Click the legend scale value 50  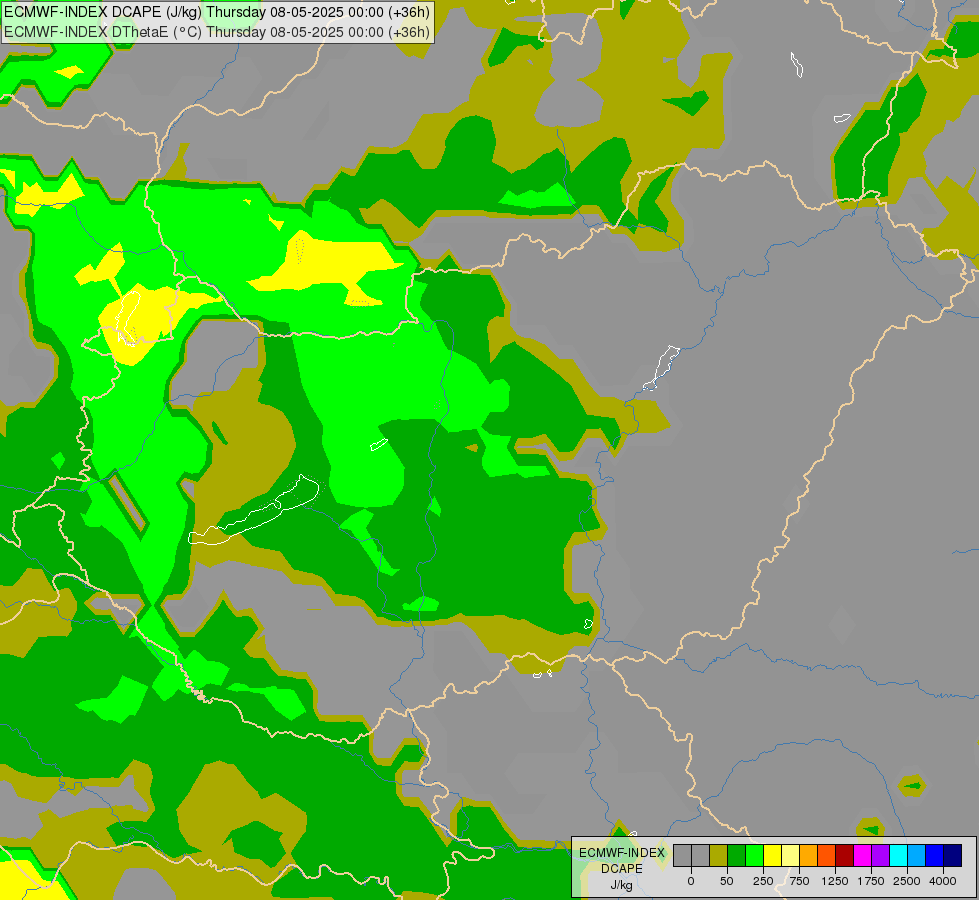[727, 881]
